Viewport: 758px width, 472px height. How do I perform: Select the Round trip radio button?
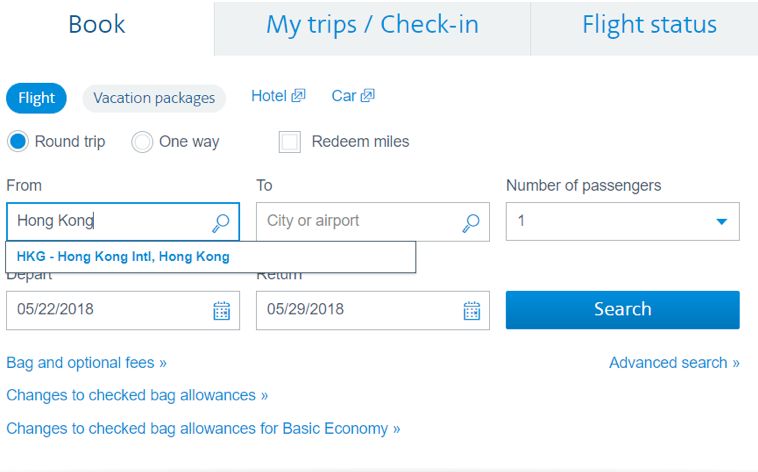[x=18, y=142]
